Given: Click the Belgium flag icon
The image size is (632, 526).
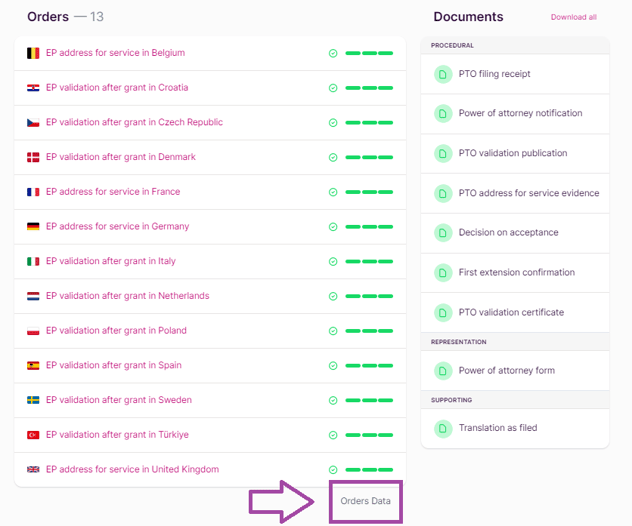Looking at the screenshot, I should tap(33, 53).
